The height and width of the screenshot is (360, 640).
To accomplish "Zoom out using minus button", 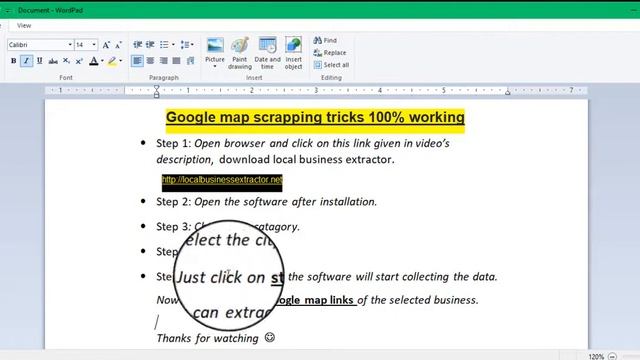I will (612, 356).
